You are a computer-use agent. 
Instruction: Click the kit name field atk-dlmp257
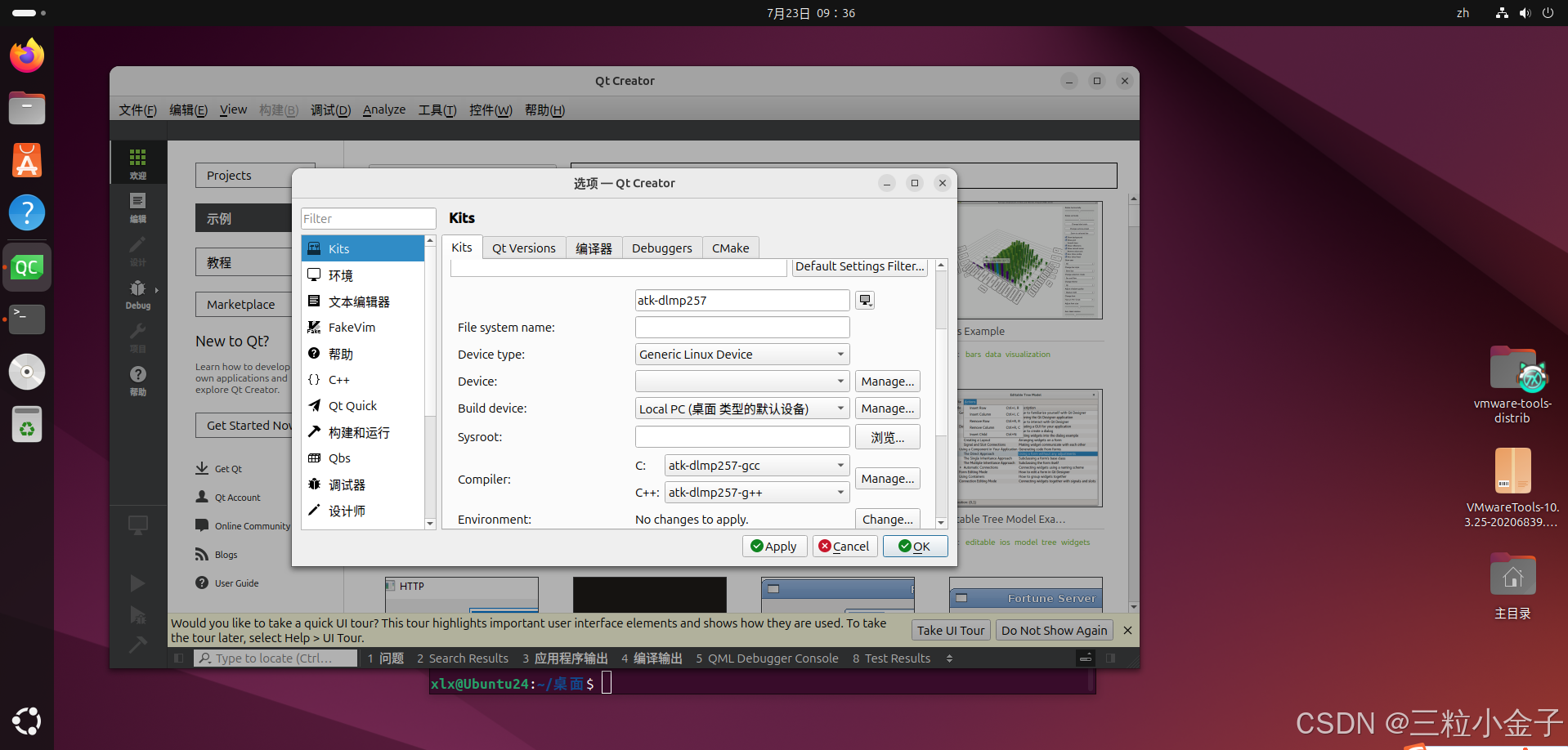742,301
